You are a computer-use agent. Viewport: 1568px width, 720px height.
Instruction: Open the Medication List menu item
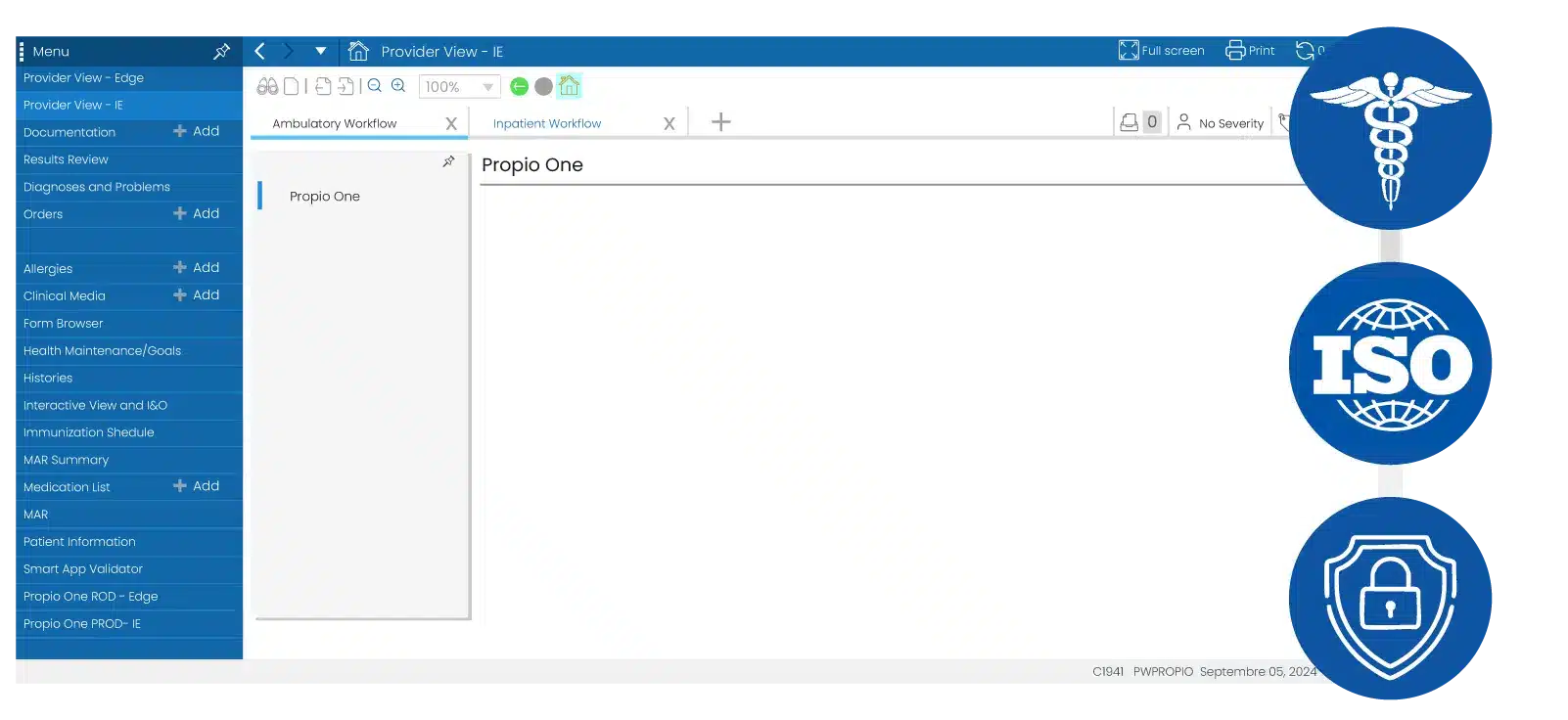[67, 487]
